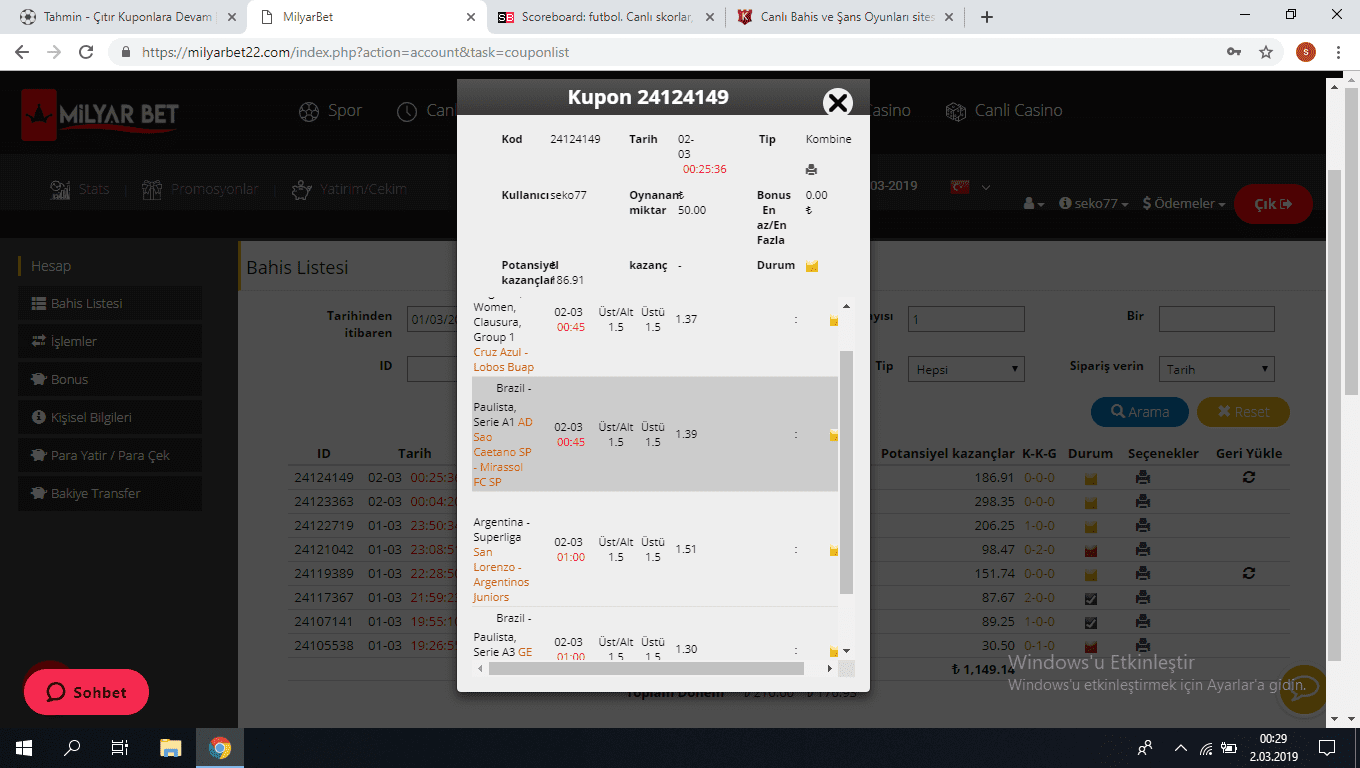Click status icon for San Lorenzo - Argentinos Juniors

pos(833,551)
